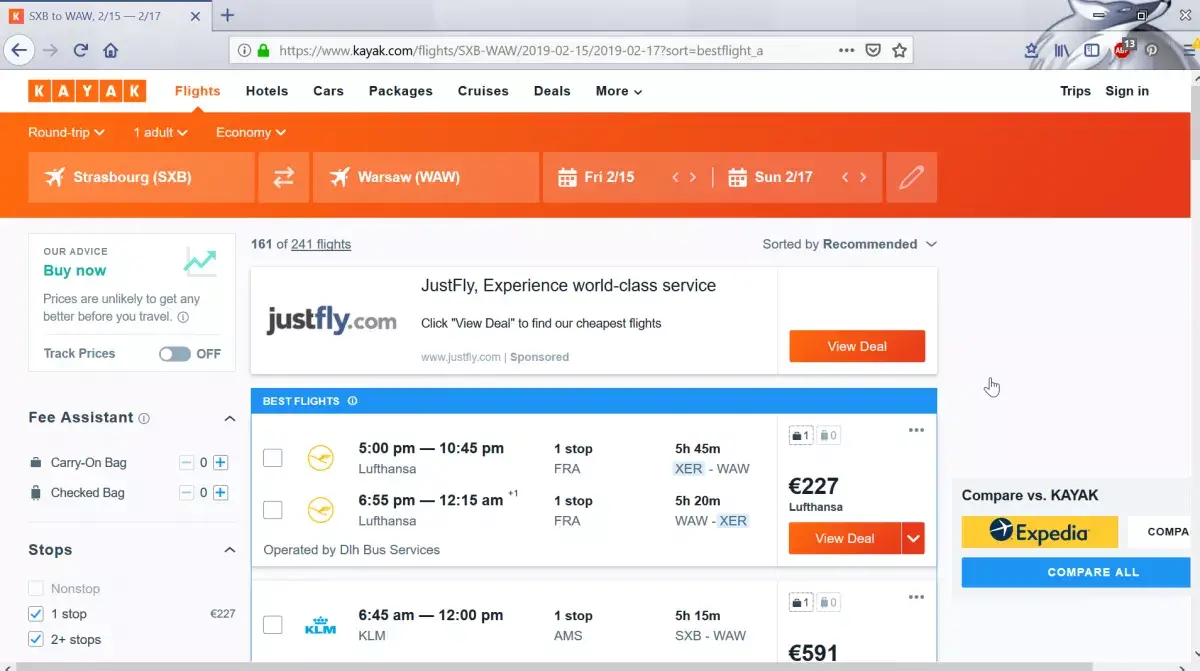
Task: Open 1 adult travelers dropdown
Action: pyautogui.click(x=160, y=132)
